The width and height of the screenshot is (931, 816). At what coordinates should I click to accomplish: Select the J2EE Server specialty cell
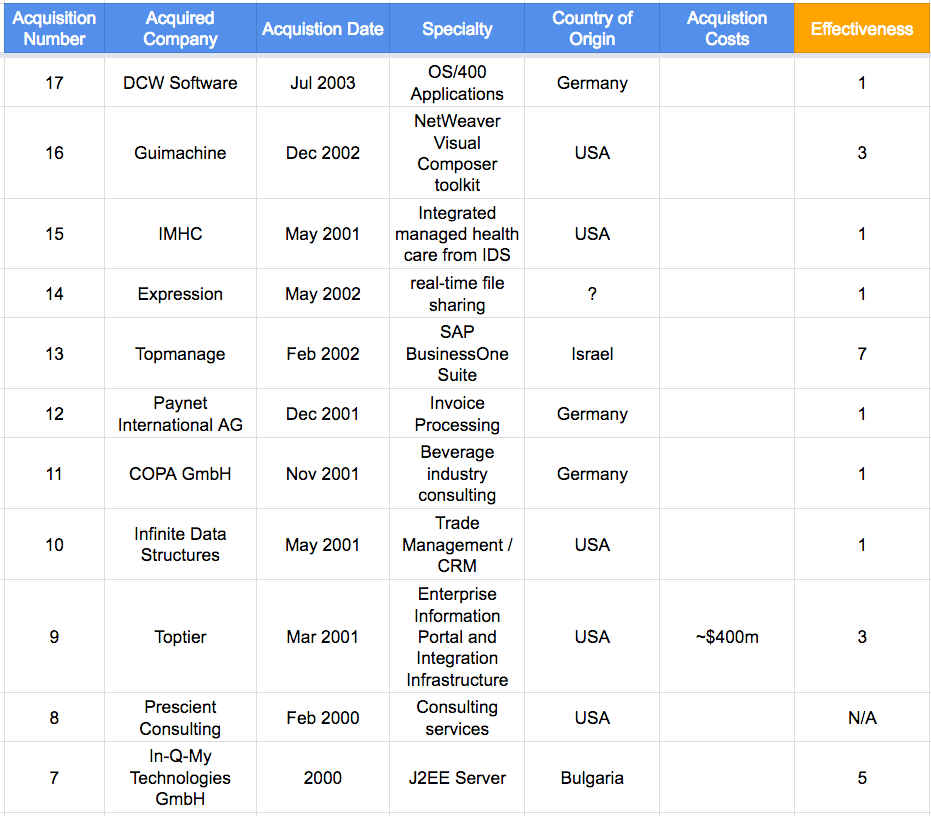(457, 777)
